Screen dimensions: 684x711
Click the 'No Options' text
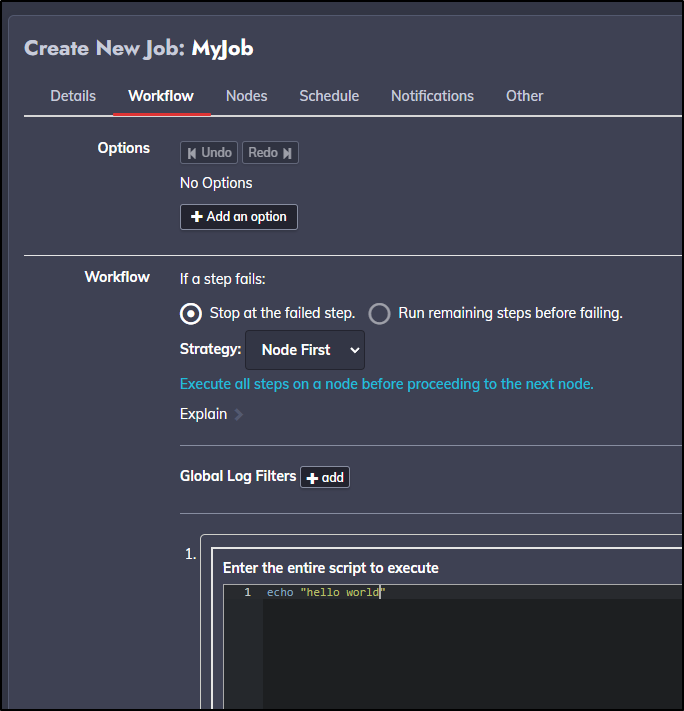216,183
